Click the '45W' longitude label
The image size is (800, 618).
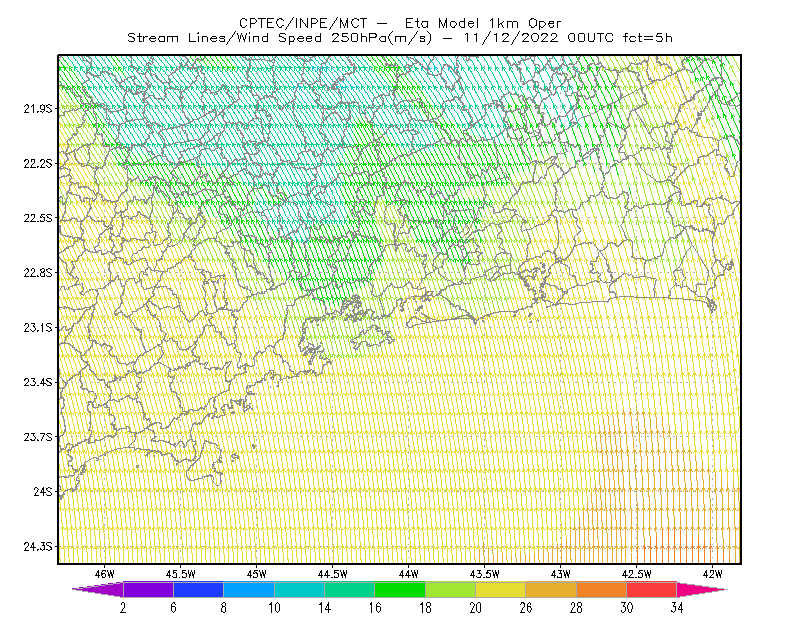click(256, 574)
